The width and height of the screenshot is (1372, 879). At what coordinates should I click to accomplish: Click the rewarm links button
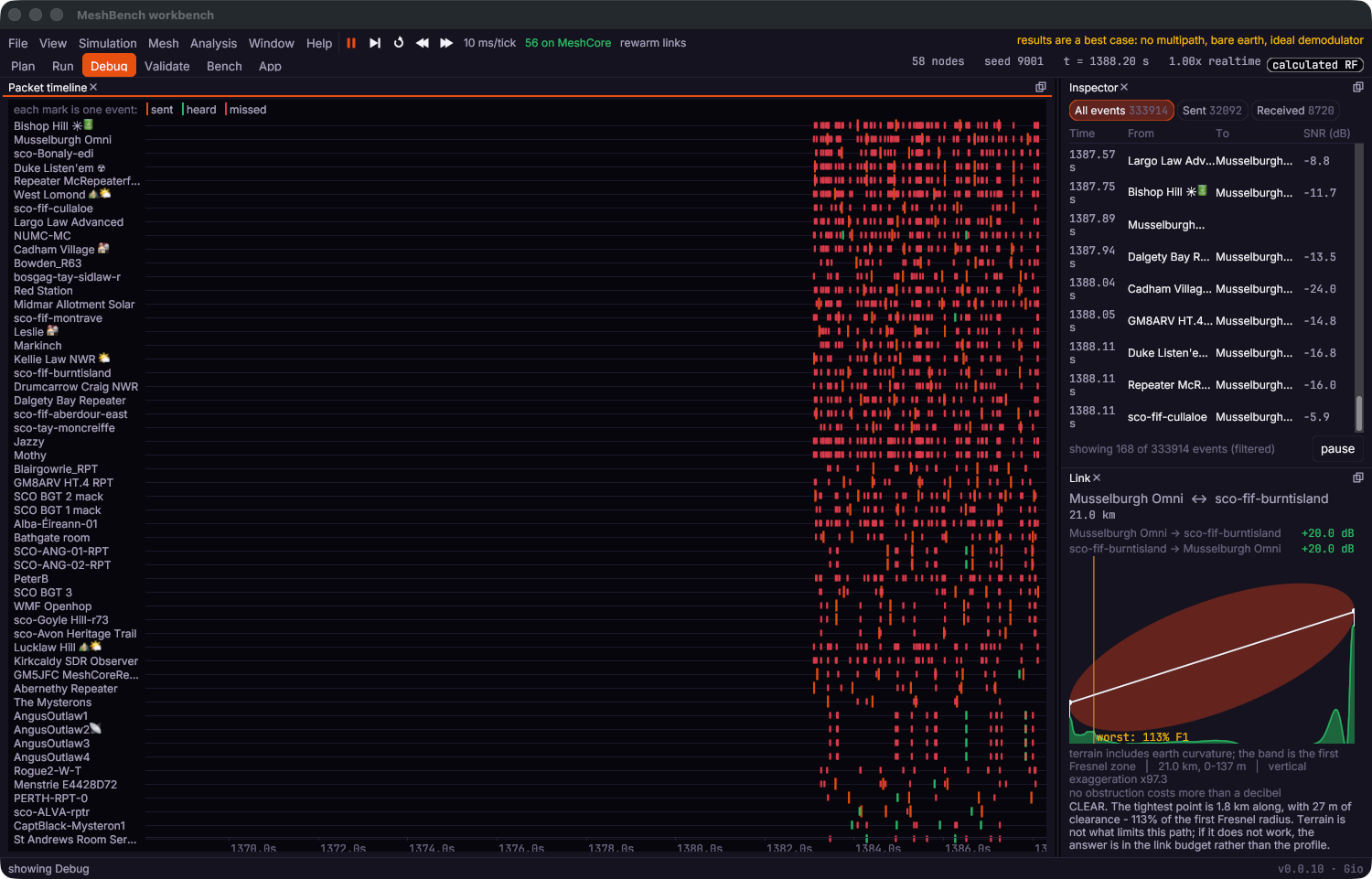[653, 43]
